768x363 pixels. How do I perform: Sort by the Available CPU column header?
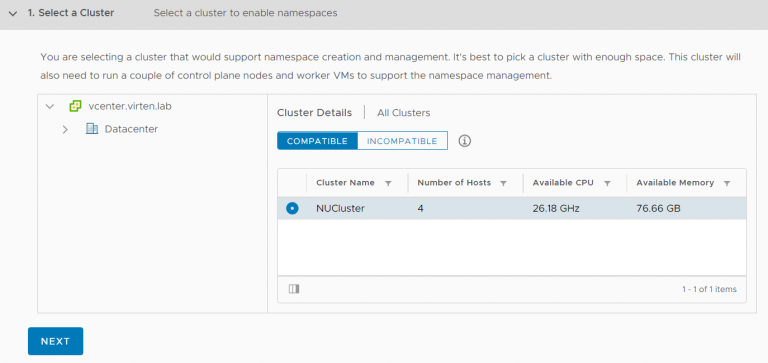point(563,183)
